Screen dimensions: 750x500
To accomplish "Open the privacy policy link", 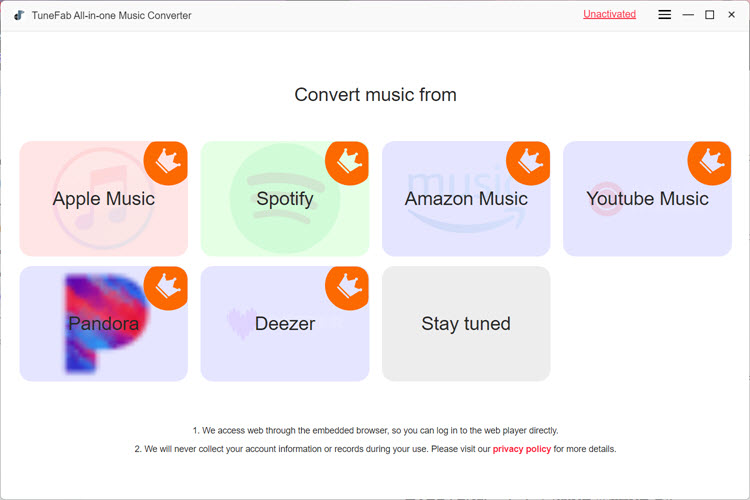I will click(x=522, y=449).
